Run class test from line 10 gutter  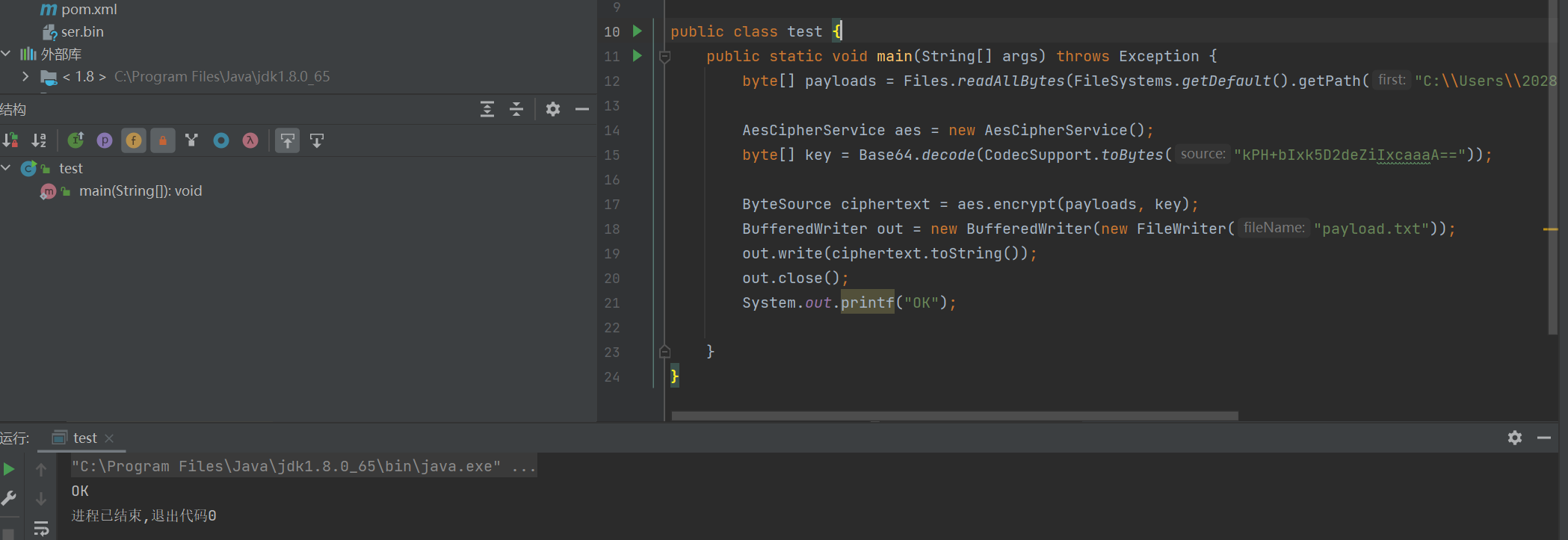pyautogui.click(x=638, y=31)
